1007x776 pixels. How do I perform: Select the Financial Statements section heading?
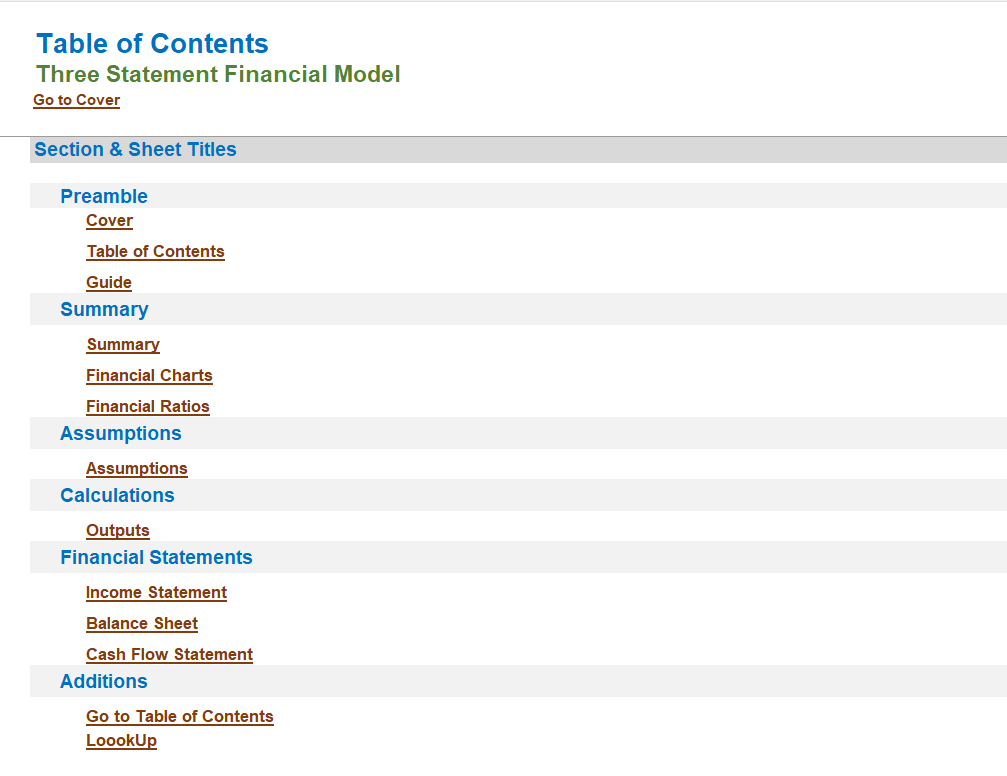pos(156,557)
